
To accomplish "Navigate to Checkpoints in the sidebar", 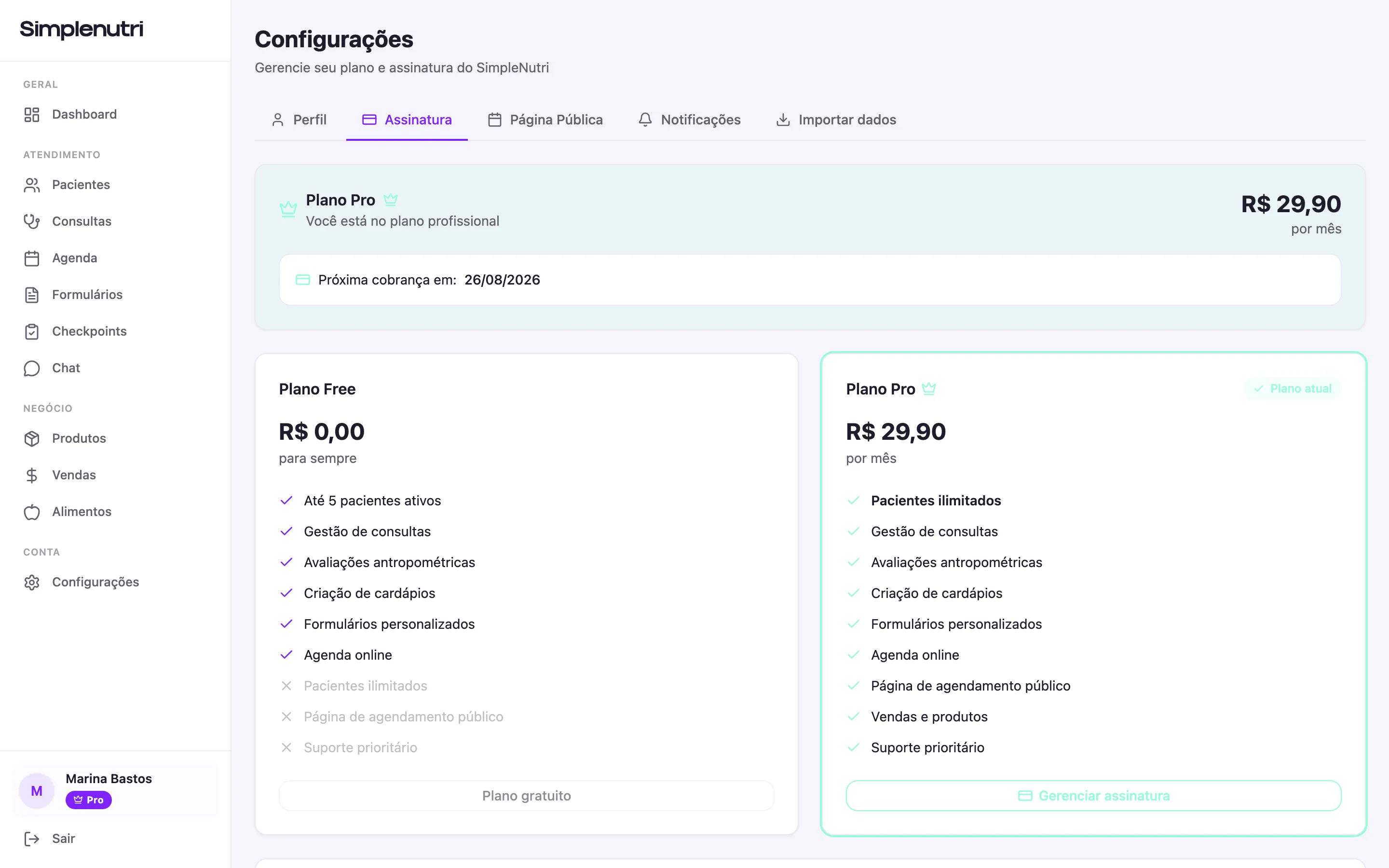I will point(115,332).
